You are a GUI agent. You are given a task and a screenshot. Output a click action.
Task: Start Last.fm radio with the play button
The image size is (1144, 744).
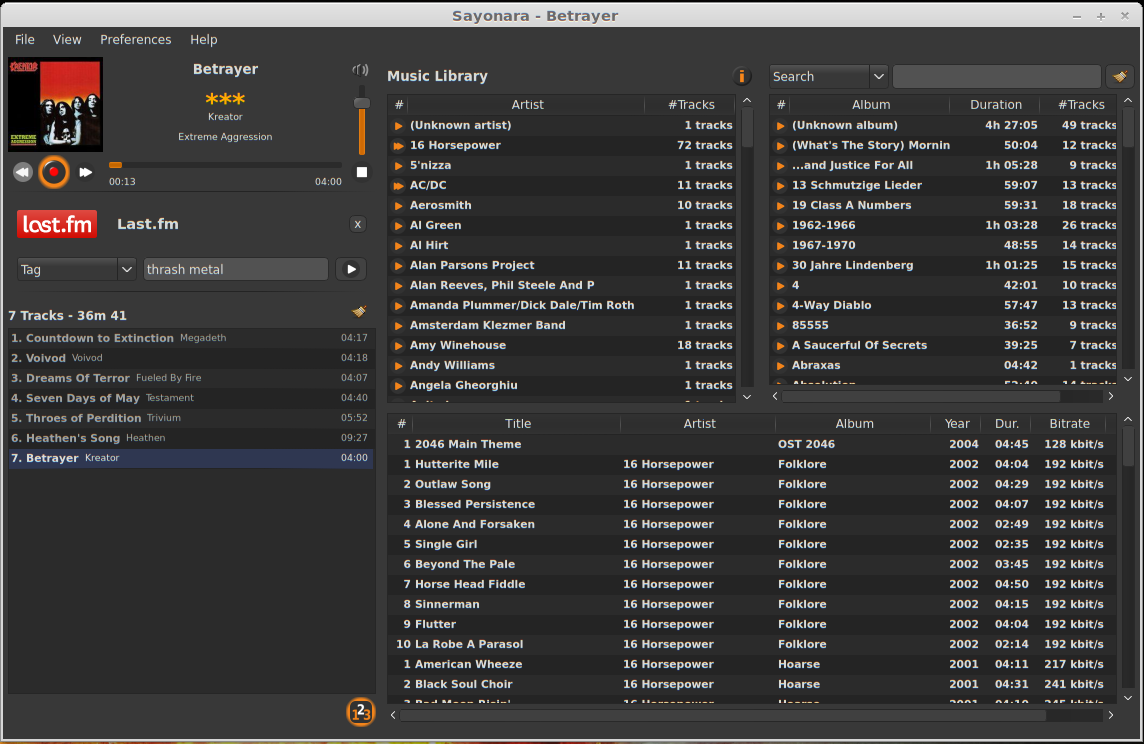pyautogui.click(x=352, y=269)
